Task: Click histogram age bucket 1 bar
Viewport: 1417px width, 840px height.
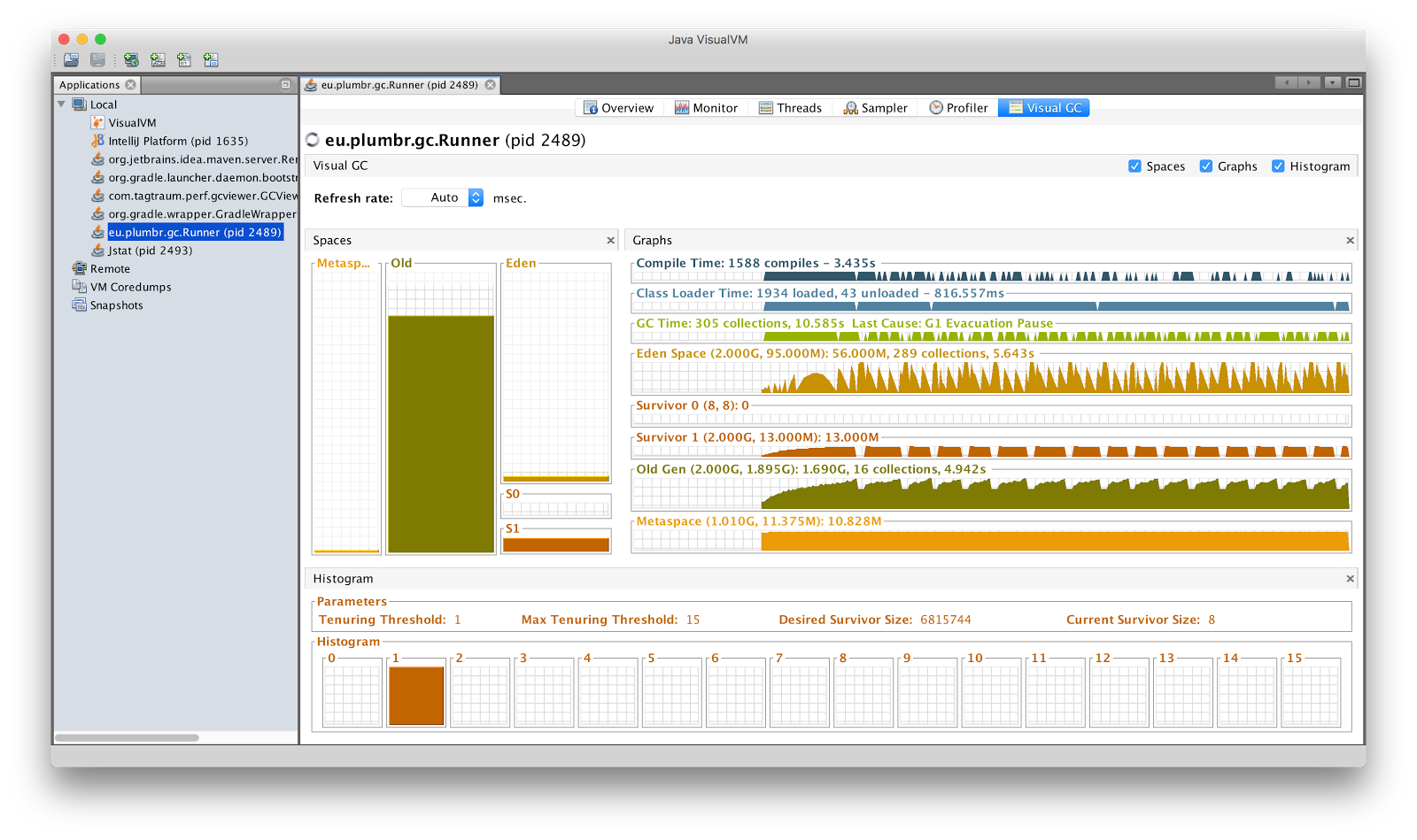Action: pos(416,696)
